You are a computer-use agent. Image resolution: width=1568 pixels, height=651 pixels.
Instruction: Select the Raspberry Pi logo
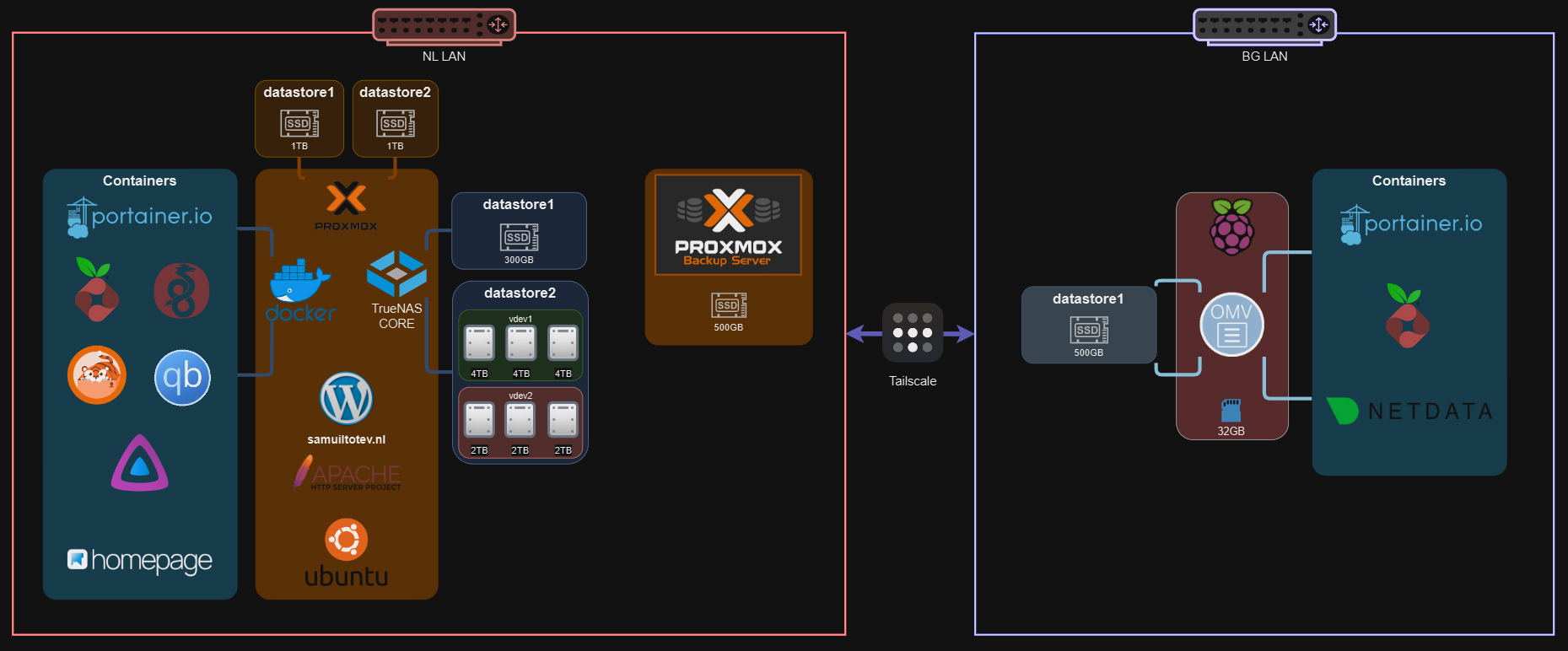click(x=1231, y=226)
